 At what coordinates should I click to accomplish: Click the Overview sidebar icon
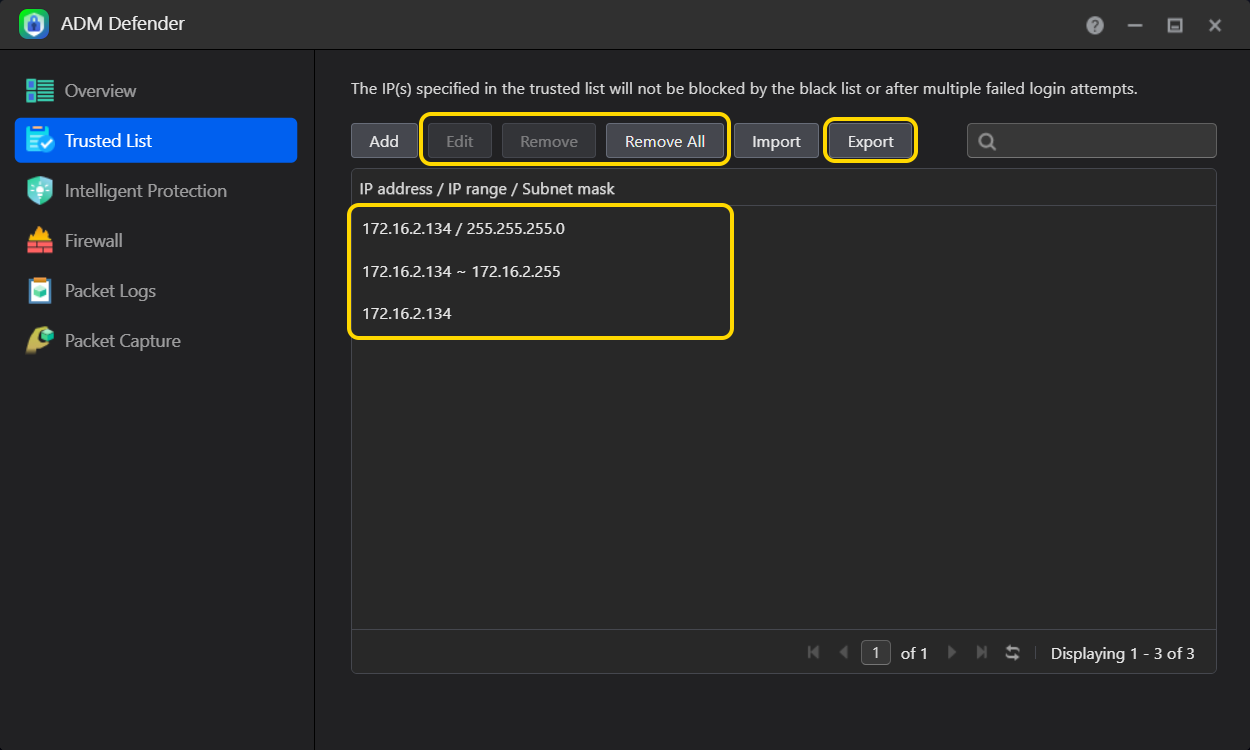tap(40, 91)
